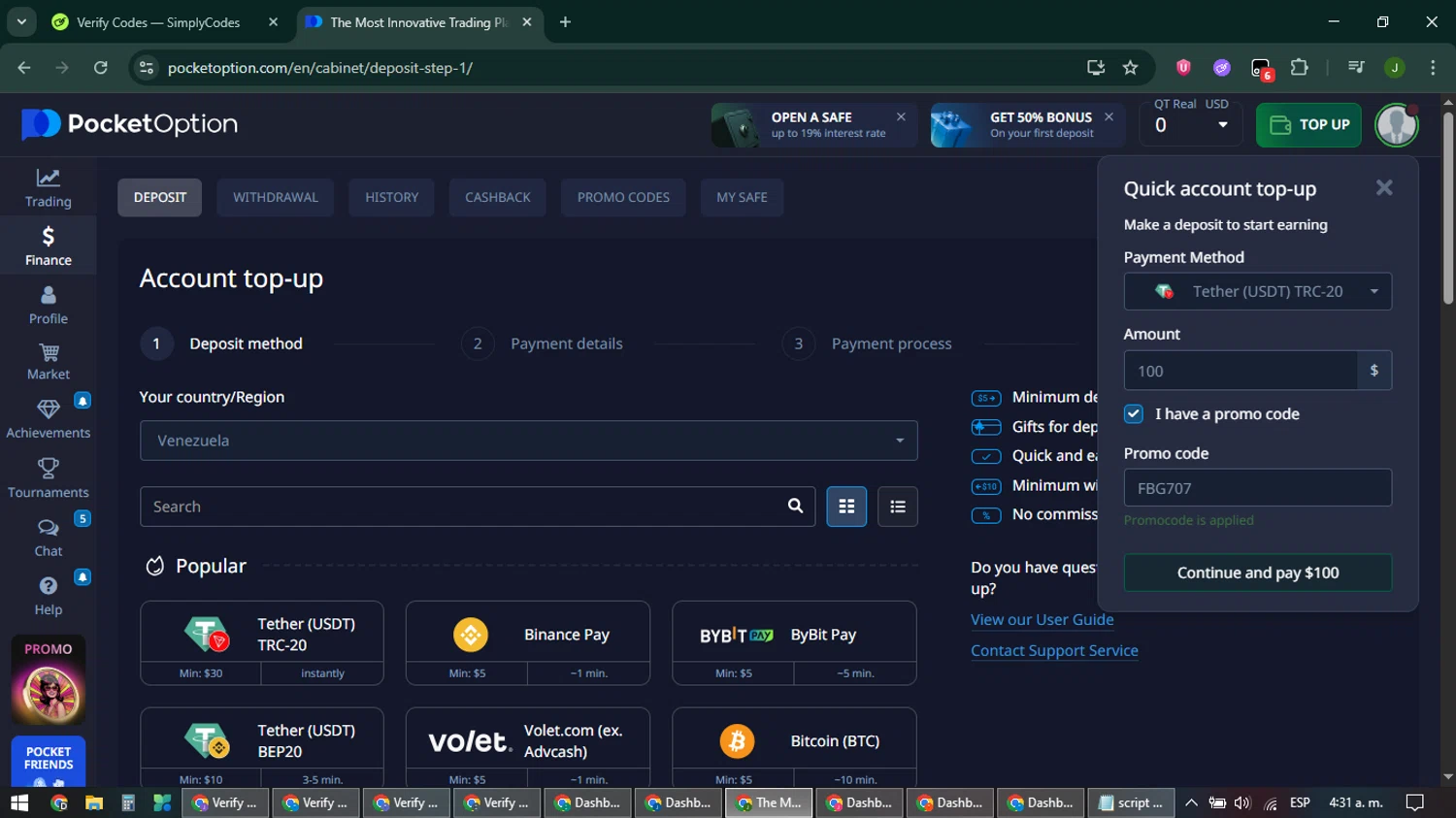Click the address bar URL
This screenshot has height=818, width=1456.
320,67
